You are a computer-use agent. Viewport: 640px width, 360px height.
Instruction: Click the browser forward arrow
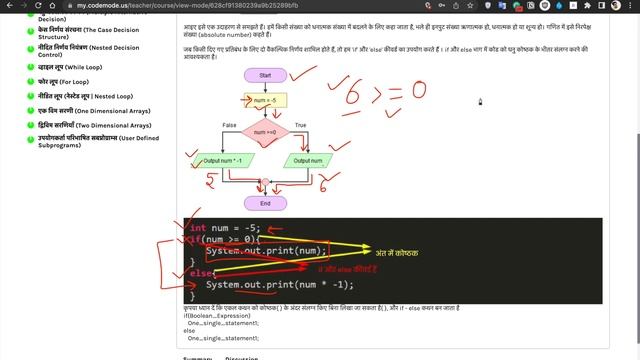pos(24,5)
